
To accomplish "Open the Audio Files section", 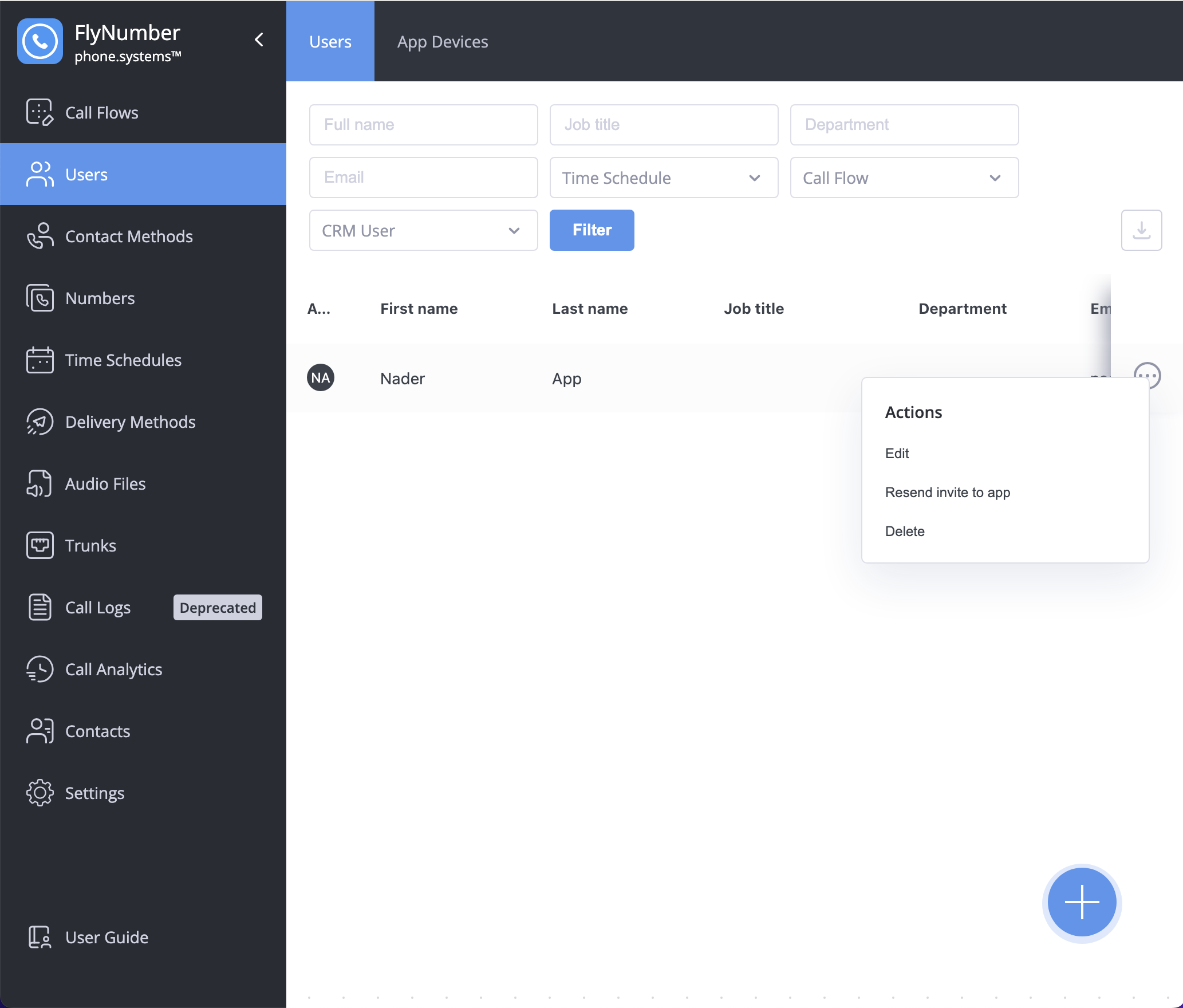I will tap(143, 483).
